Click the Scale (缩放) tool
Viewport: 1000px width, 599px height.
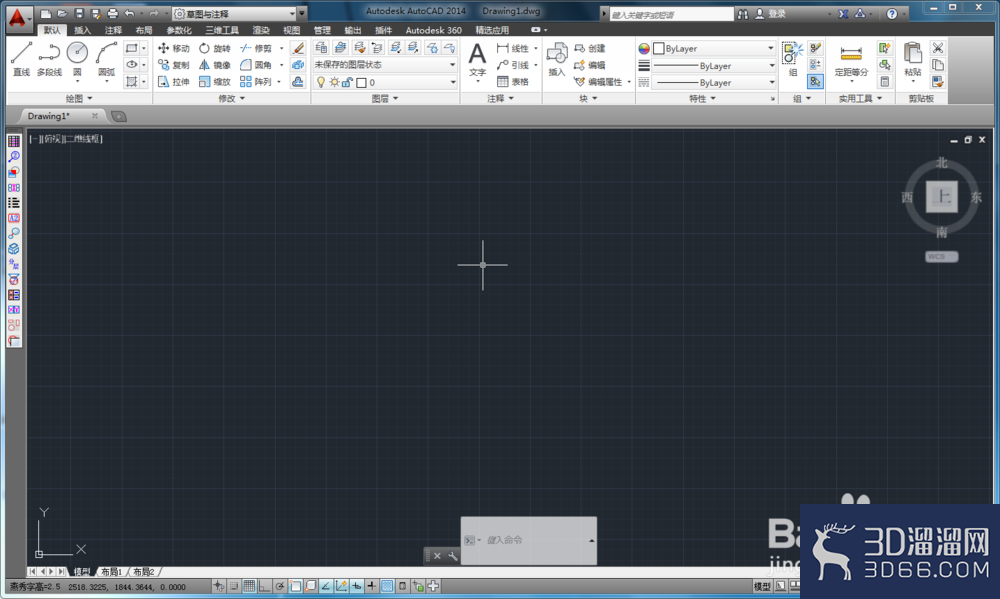coord(214,82)
